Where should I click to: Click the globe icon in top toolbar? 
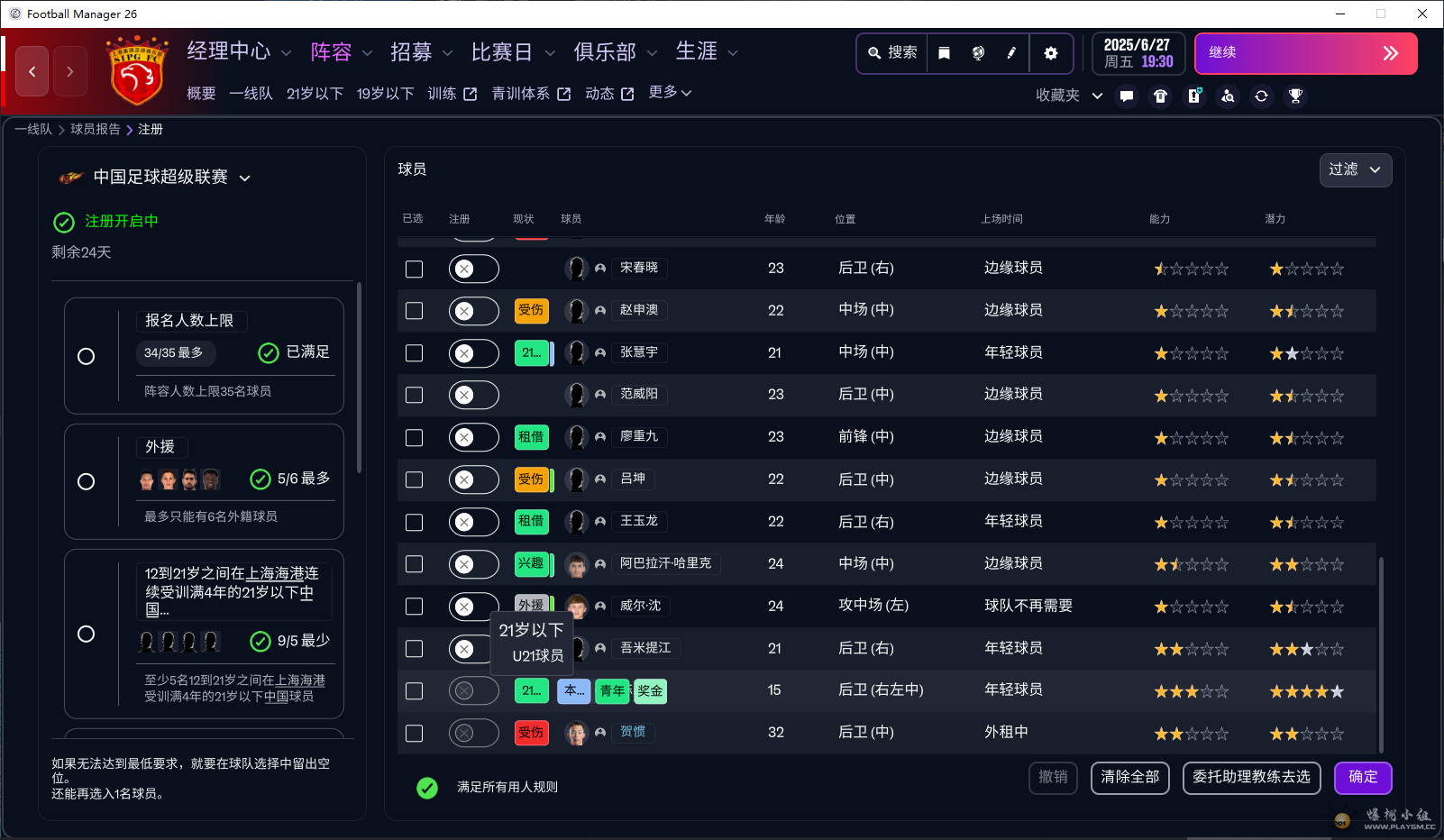978,53
